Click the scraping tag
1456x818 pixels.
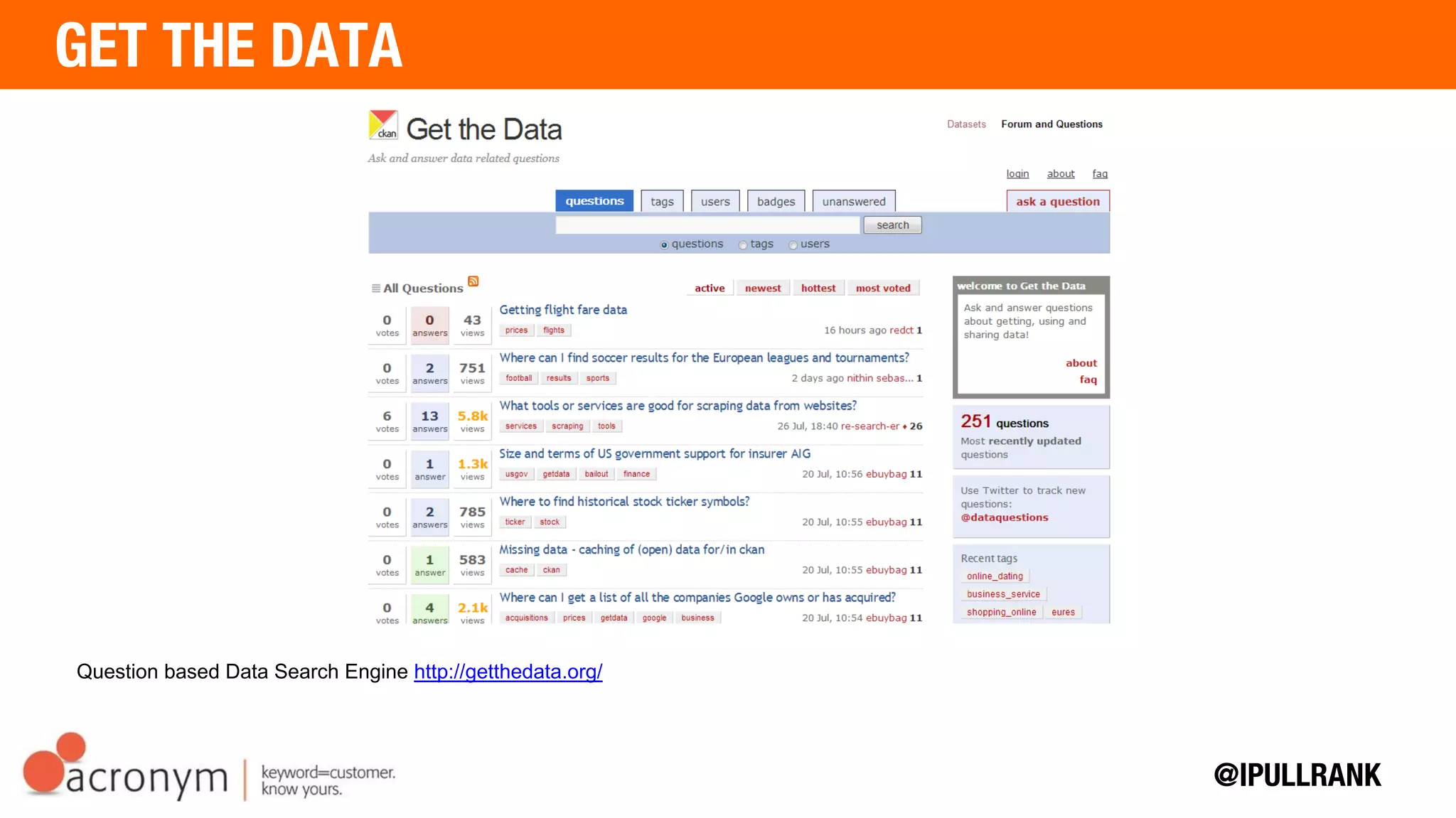point(567,426)
